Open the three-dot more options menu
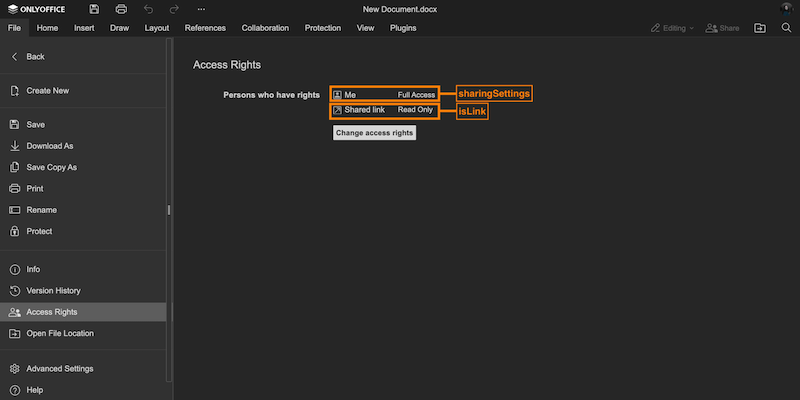This screenshot has width=800, height=400. pos(201,9)
